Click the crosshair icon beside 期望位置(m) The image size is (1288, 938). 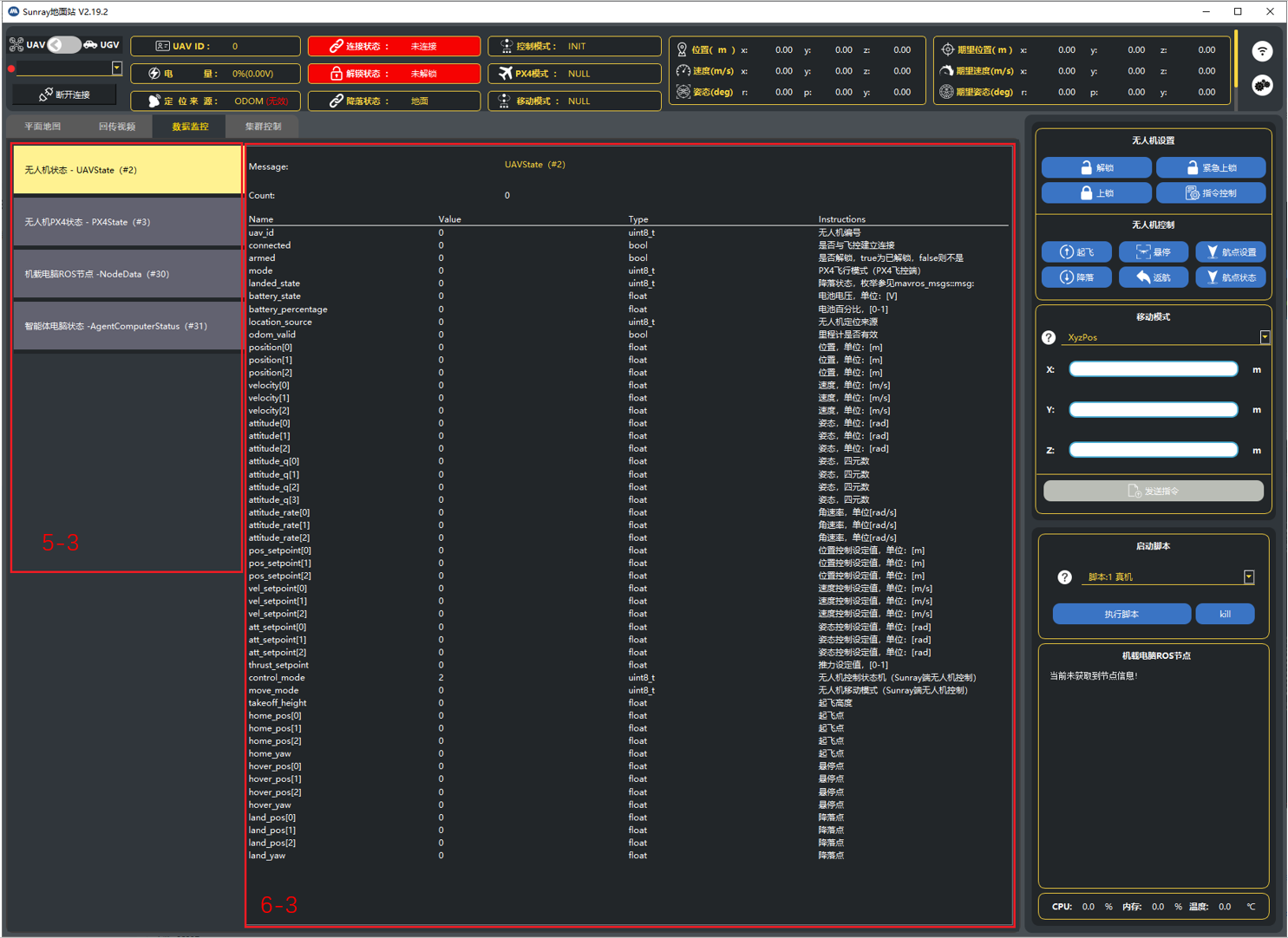[x=947, y=49]
